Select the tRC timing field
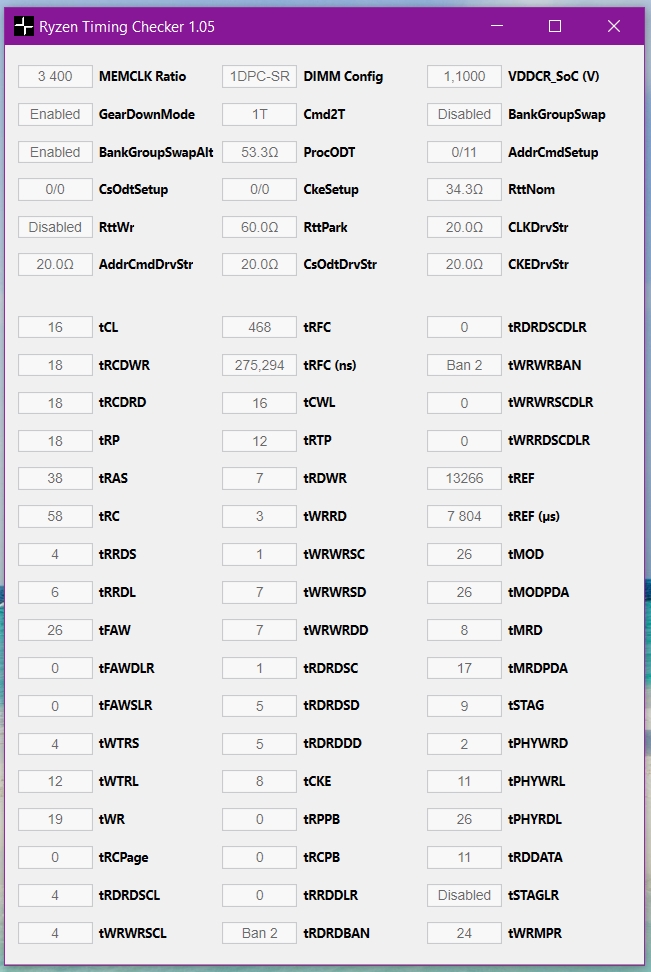 click(55, 516)
